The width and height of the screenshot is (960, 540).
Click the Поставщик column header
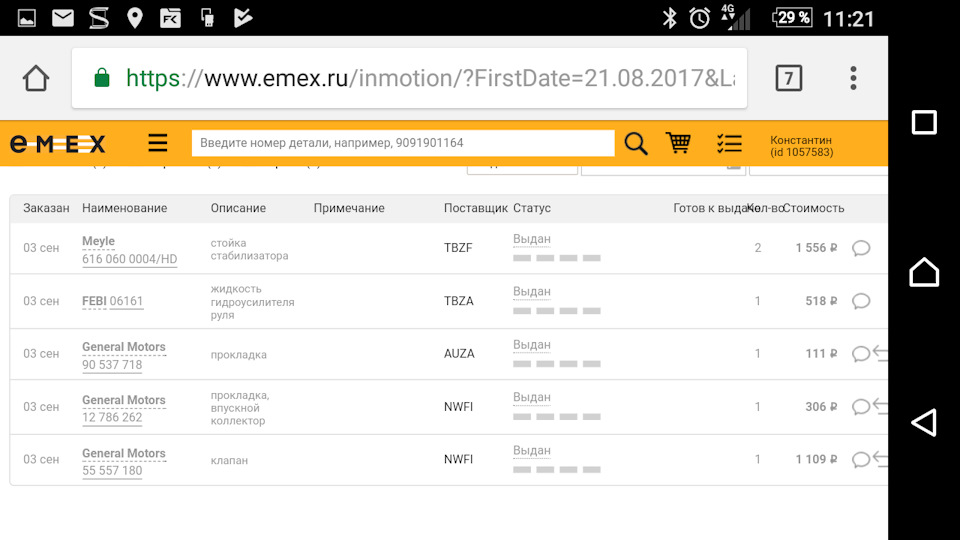[x=476, y=208]
